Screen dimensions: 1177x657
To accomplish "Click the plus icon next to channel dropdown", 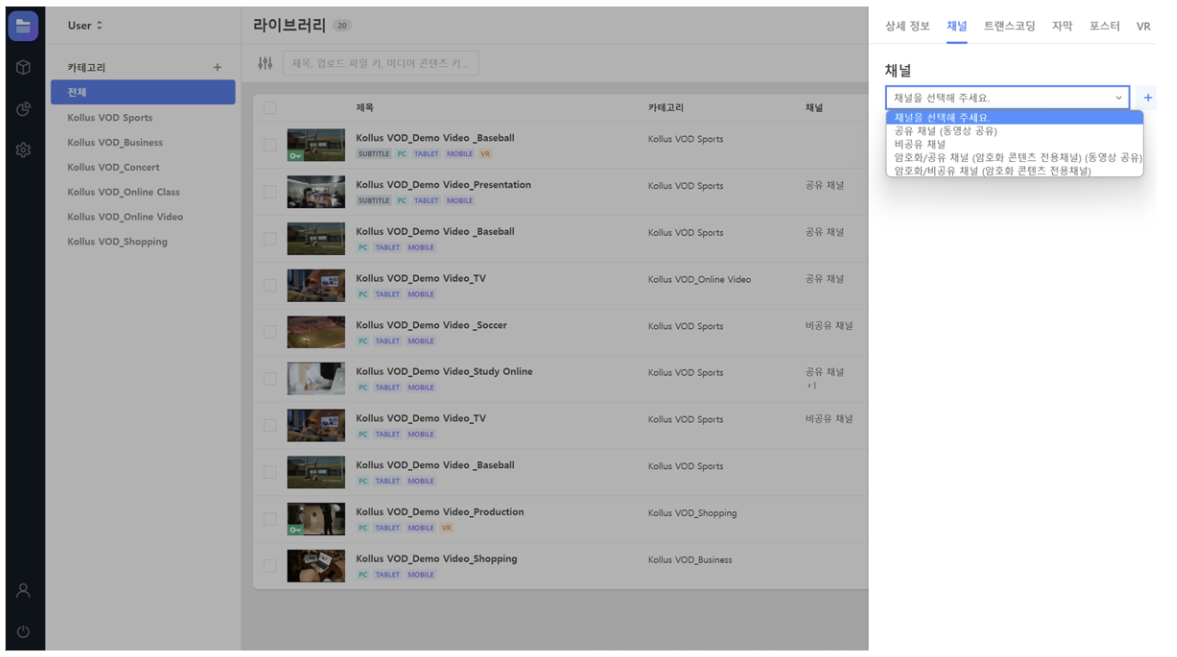I will point(1147,98).
